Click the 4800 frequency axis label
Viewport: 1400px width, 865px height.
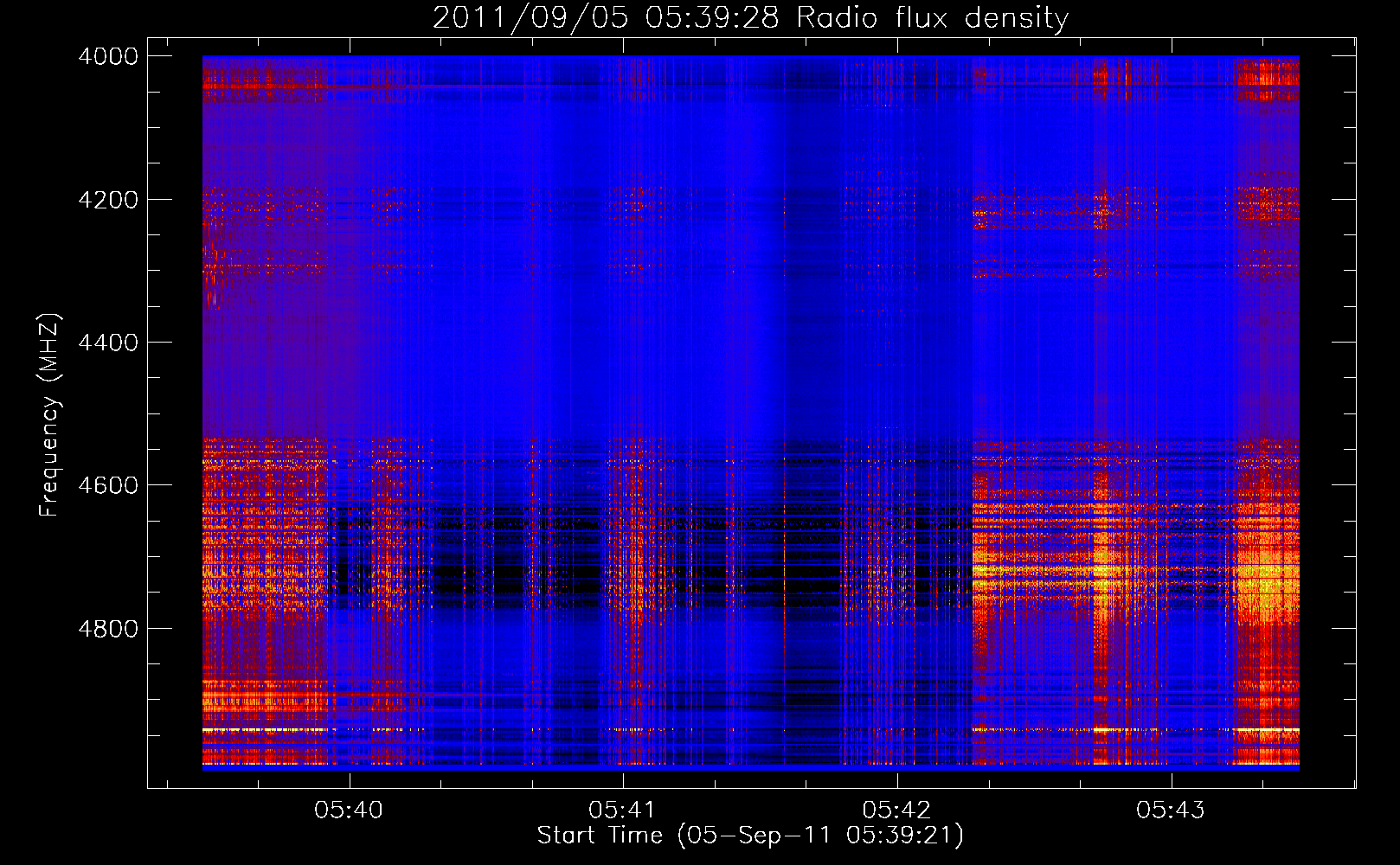(x=108, y=629)
